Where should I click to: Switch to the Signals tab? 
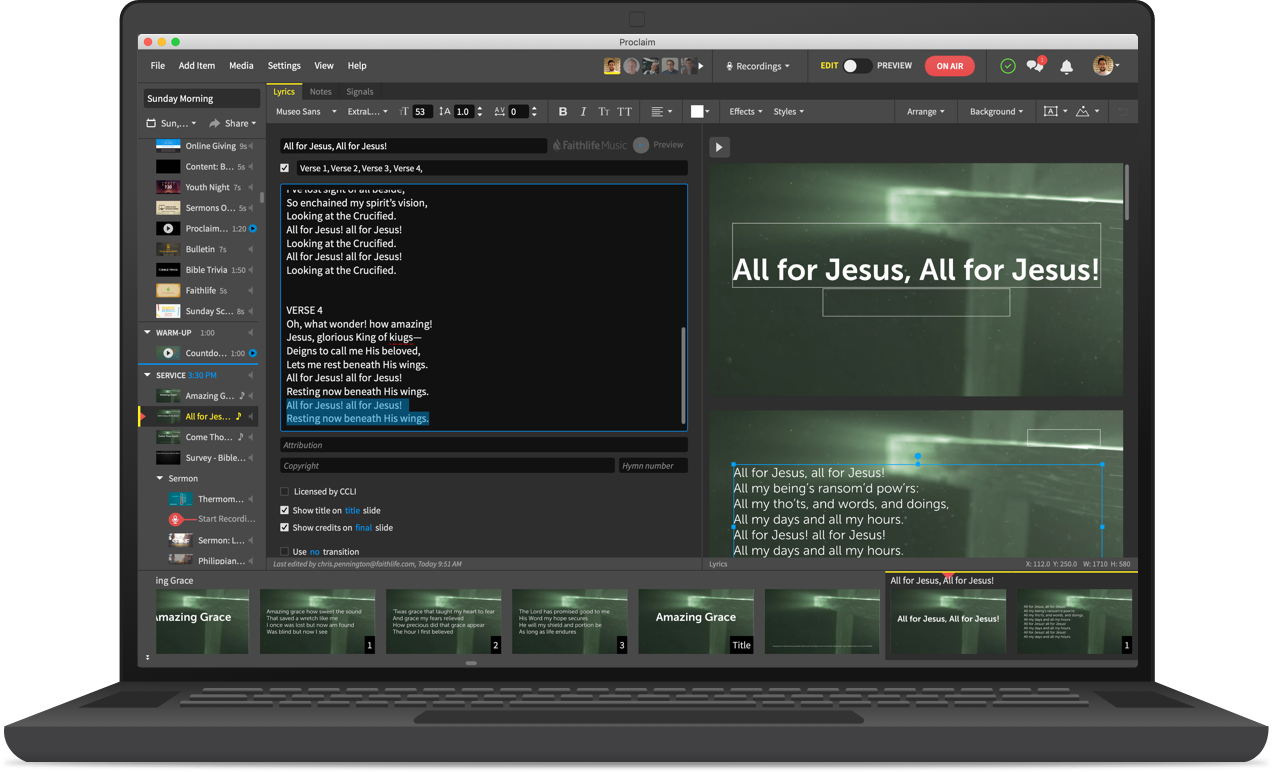click(360, 92)
